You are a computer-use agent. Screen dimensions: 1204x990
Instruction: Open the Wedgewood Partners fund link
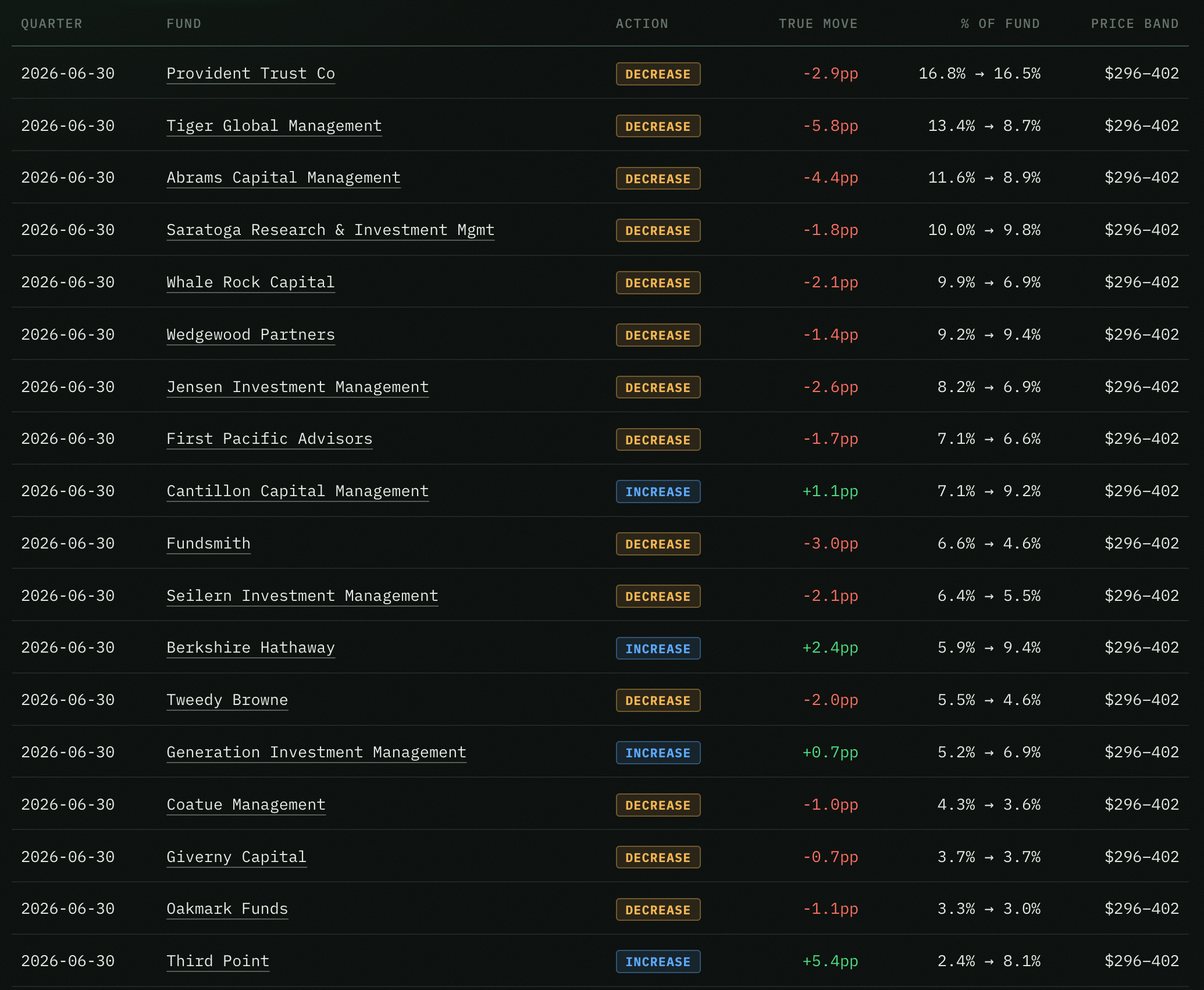point(251,335)
